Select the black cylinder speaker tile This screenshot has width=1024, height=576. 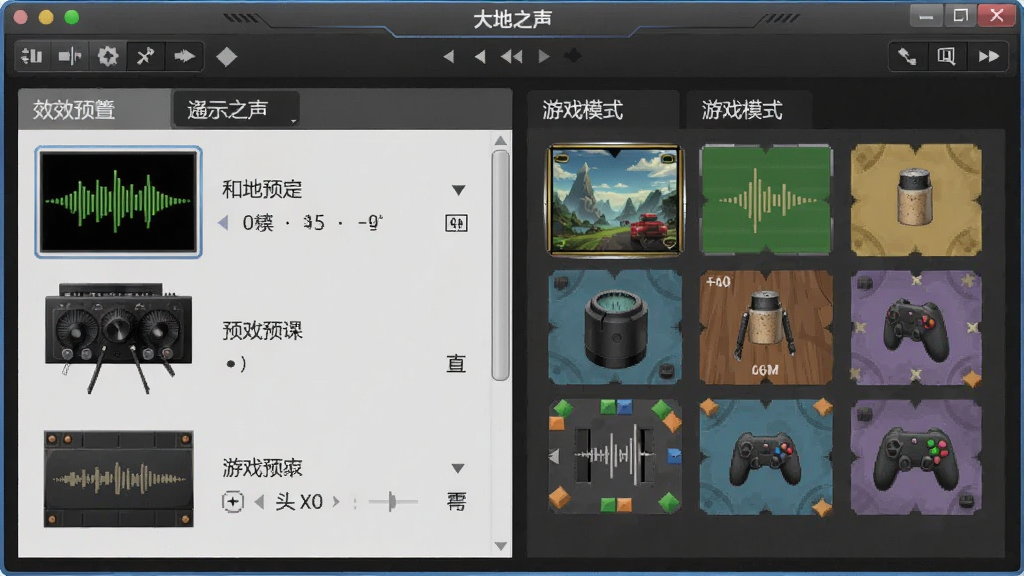click(x=615, y=327)
